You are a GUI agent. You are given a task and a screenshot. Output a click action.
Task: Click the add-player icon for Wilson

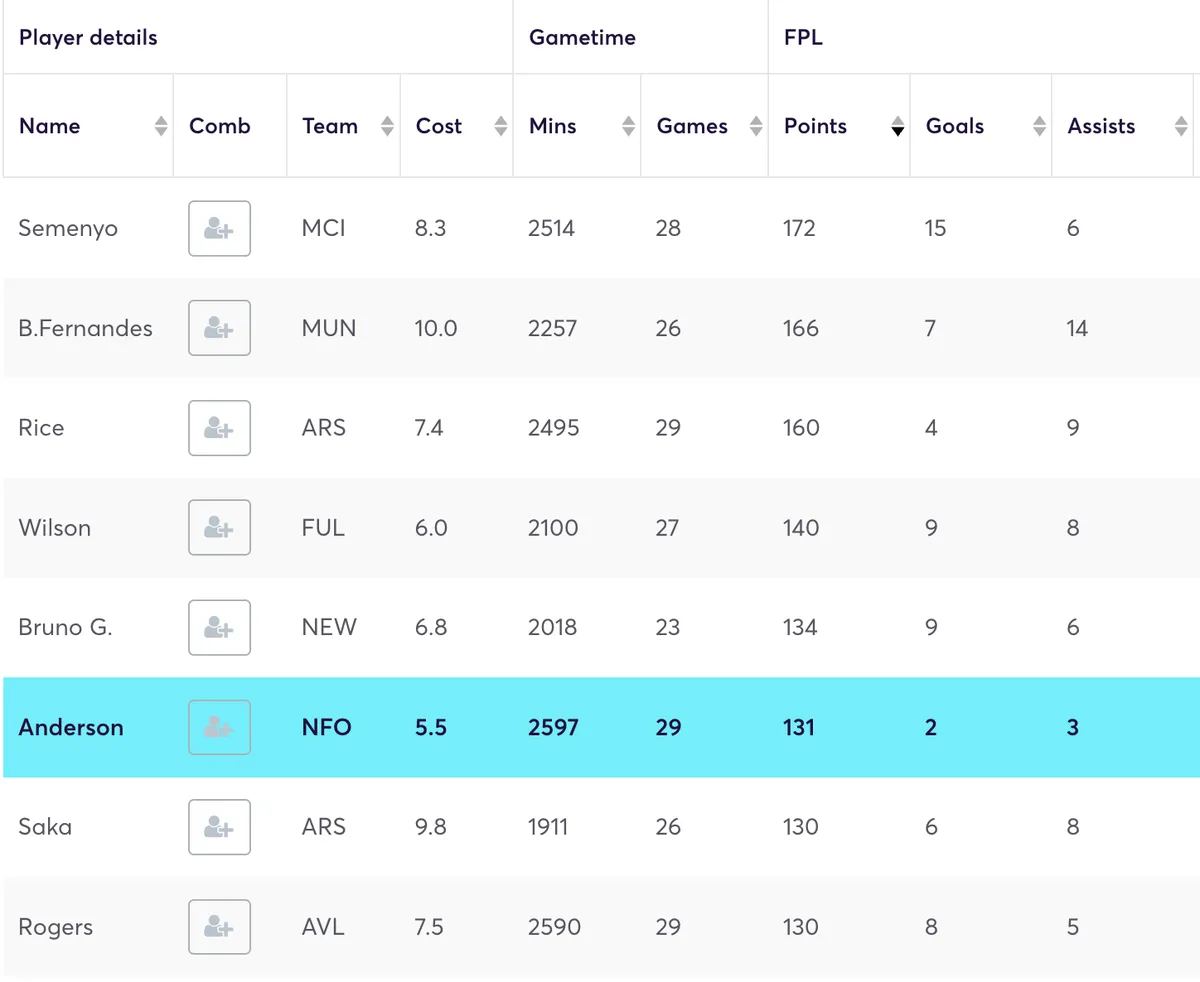click(219, 528)
